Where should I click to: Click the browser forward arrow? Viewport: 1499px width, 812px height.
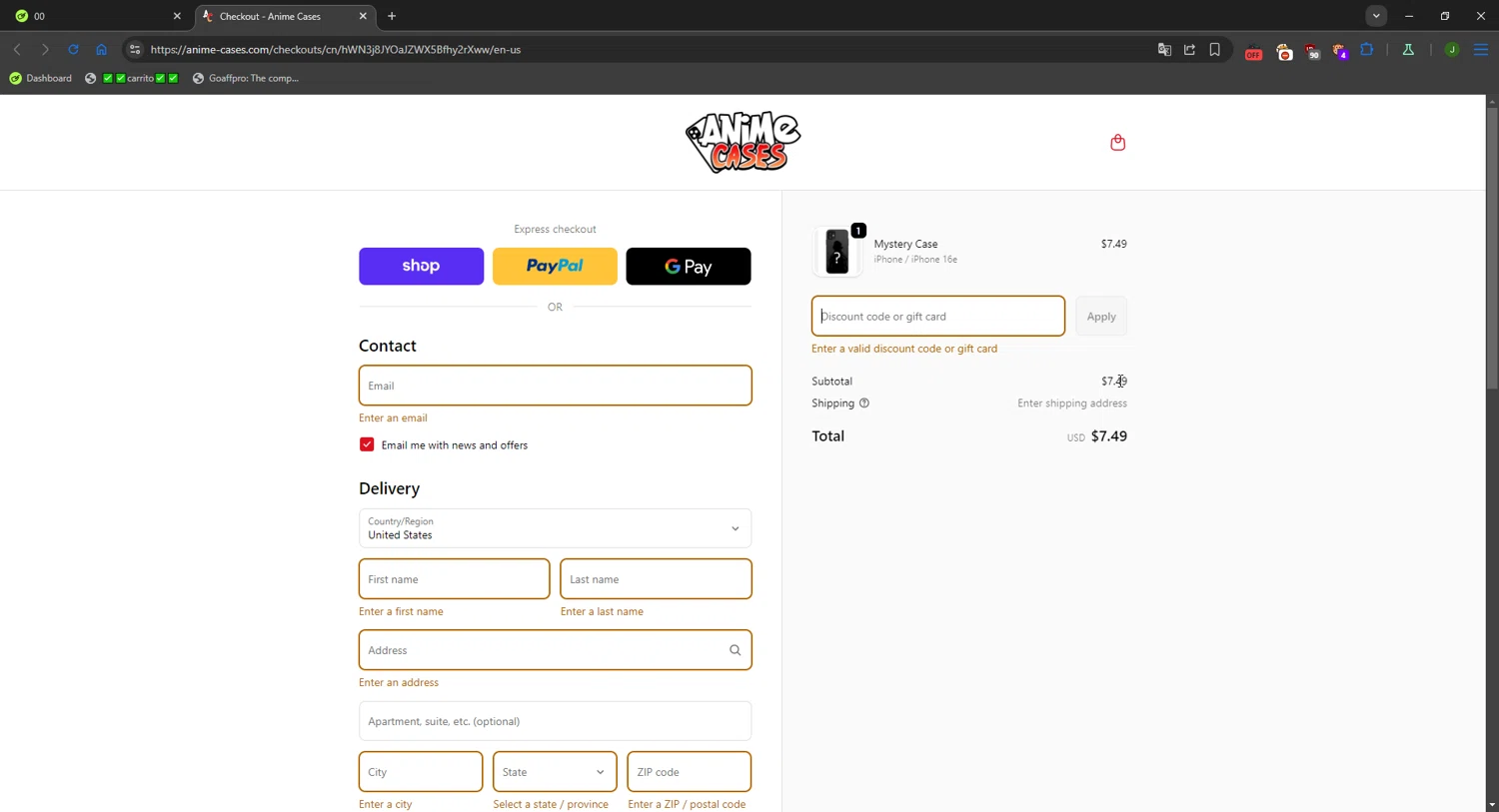(45, 49)
